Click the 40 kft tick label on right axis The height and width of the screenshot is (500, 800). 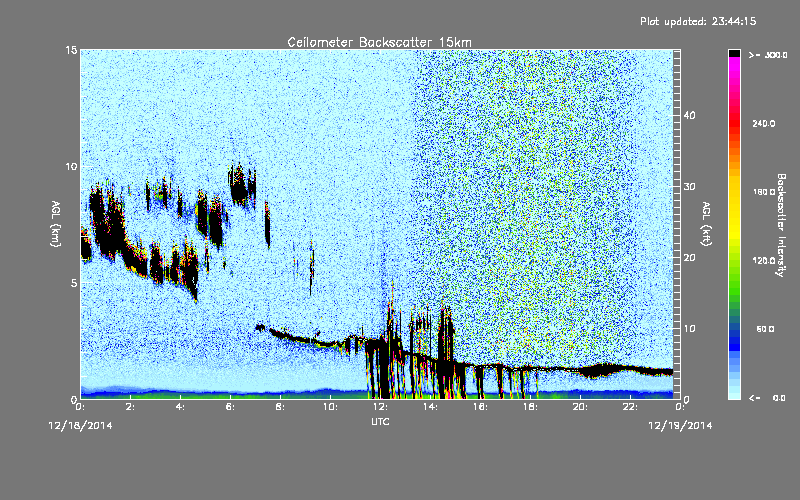(x=689, y=115)
